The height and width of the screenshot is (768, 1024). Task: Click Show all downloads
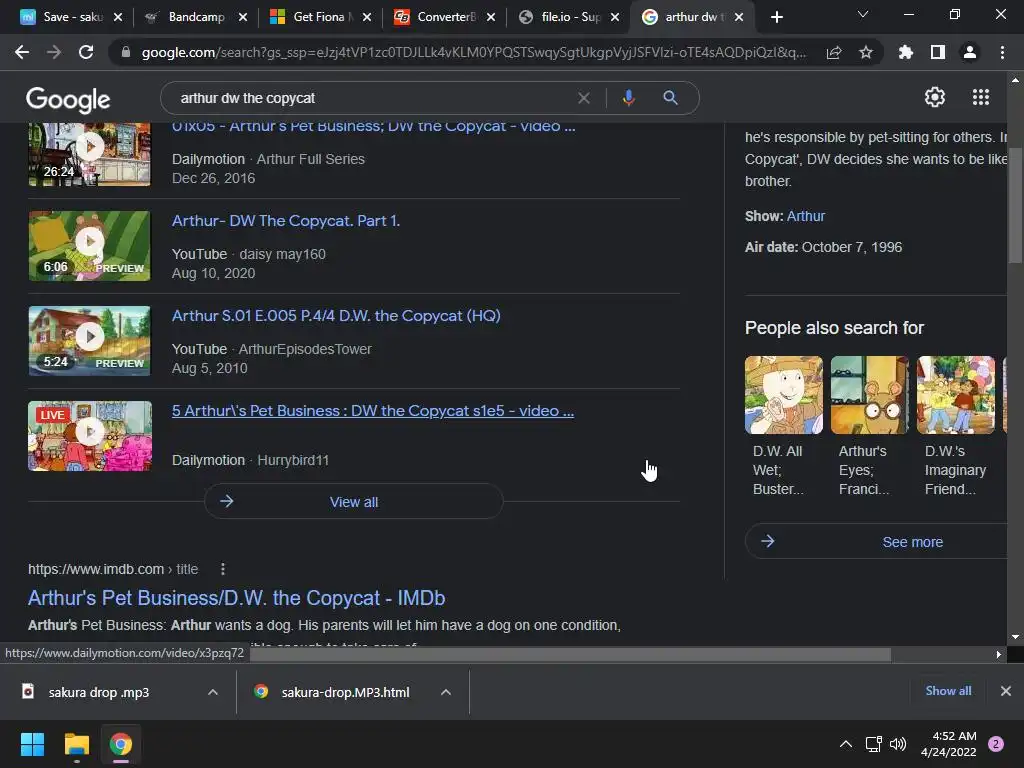pyautogui.click(x=948, y=691)
